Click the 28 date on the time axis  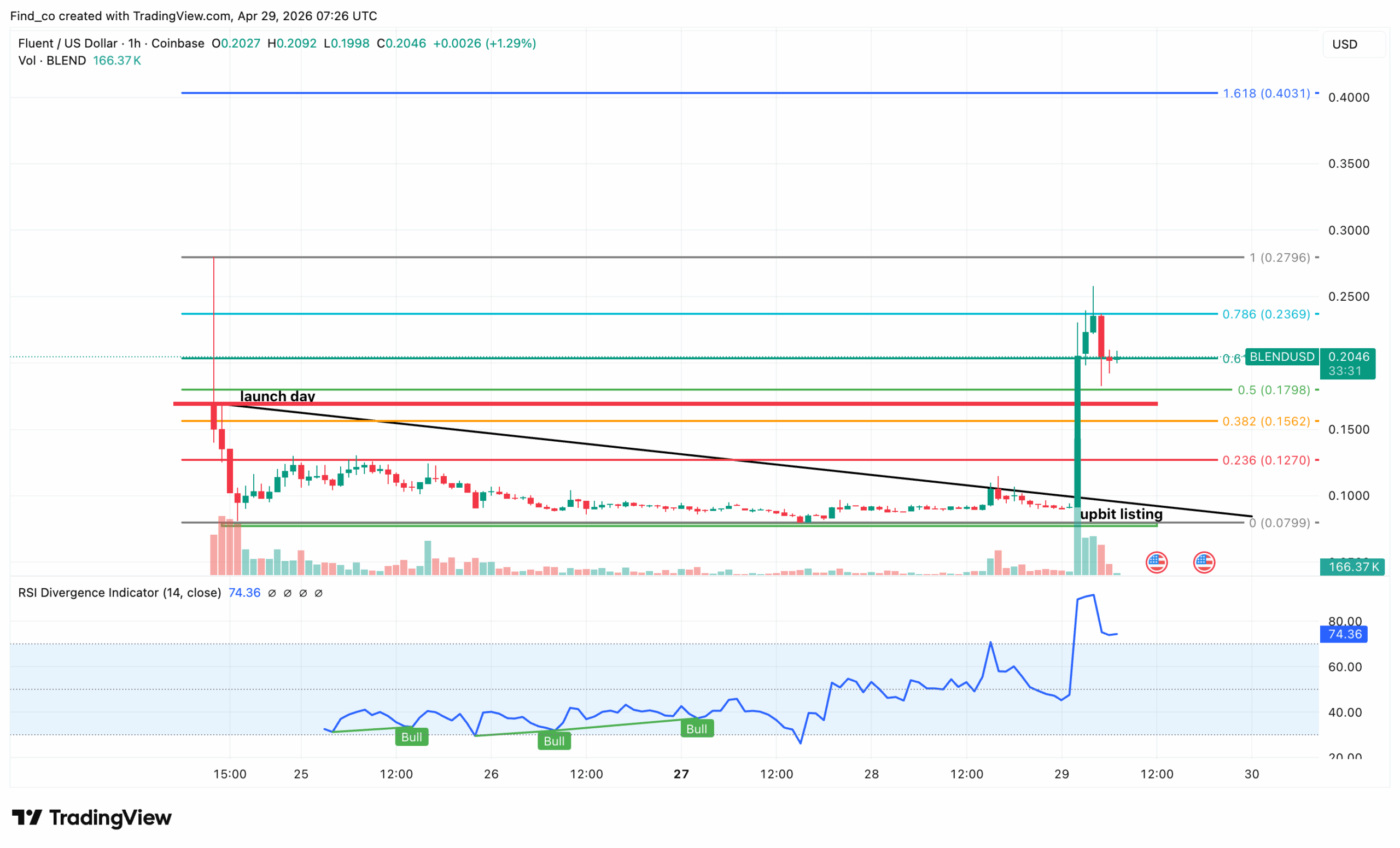(x=872, y=774)
